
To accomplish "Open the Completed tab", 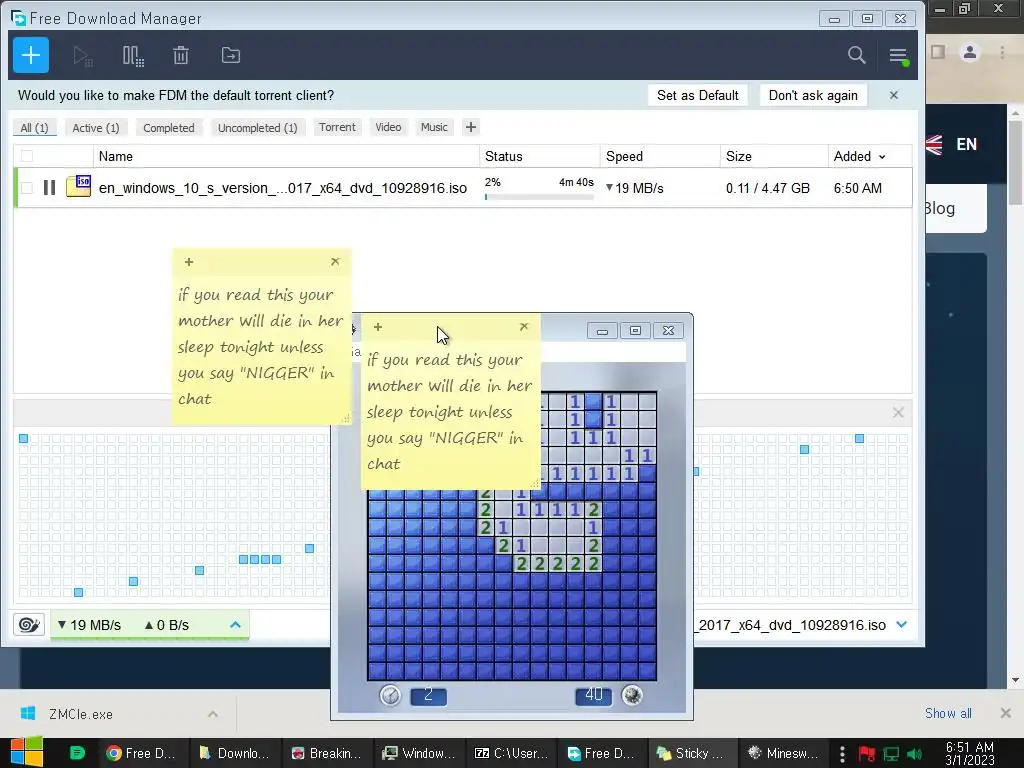I will click(169, 127).
